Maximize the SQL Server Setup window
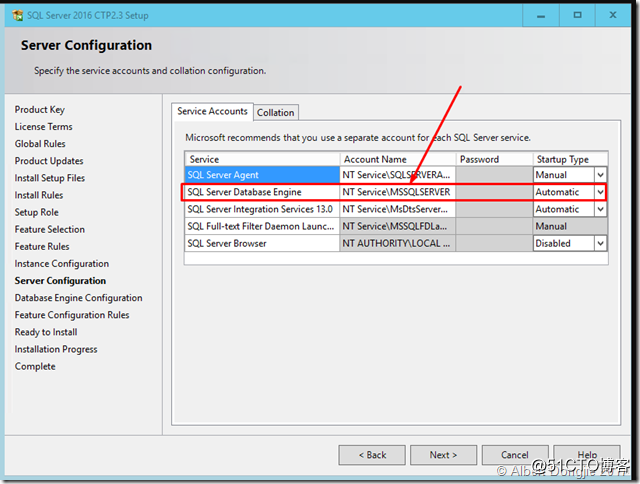Image resolution: width=640 pixels, height=484 pixels. 577,16
